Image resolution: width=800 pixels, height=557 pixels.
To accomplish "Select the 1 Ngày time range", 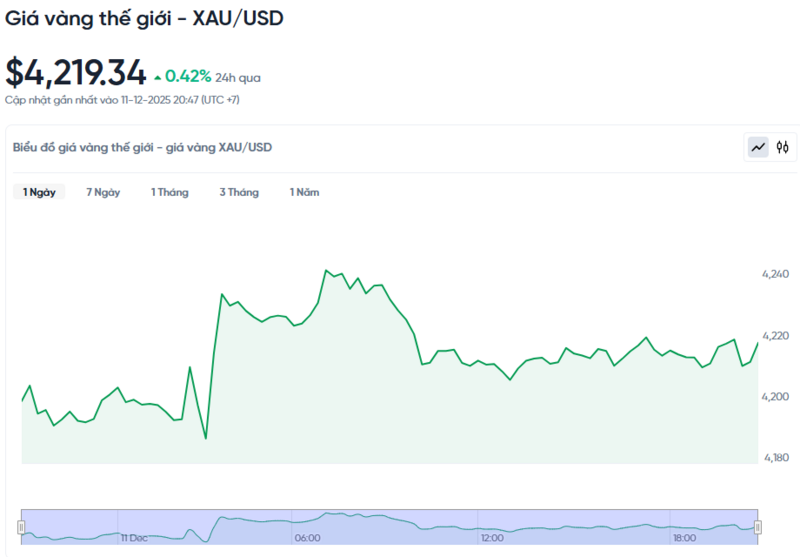I will (39, 192).
